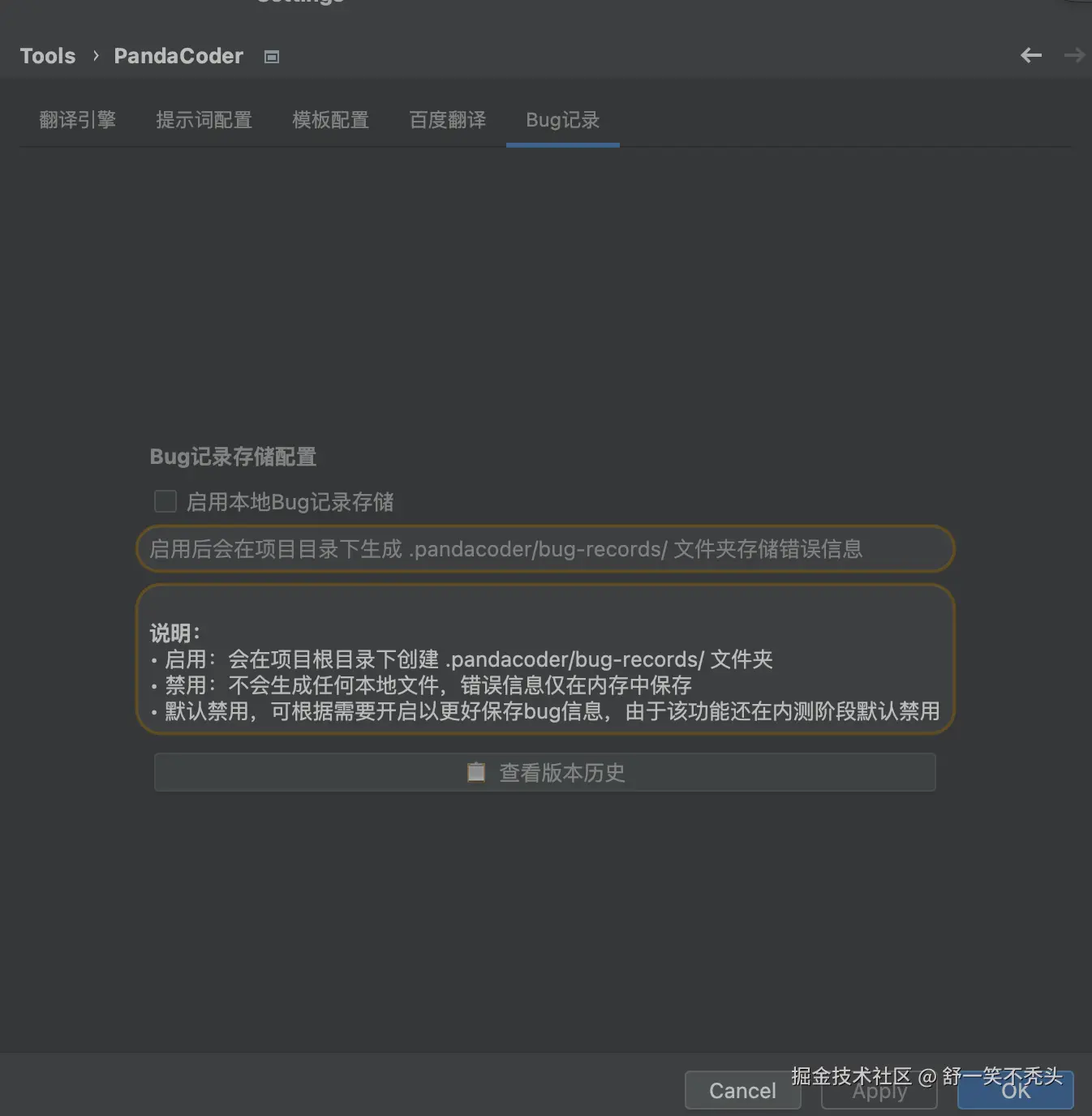Click the forward navigation arrow
The height and width of the screenshot is (1116, 1092).
[1073, 55]
